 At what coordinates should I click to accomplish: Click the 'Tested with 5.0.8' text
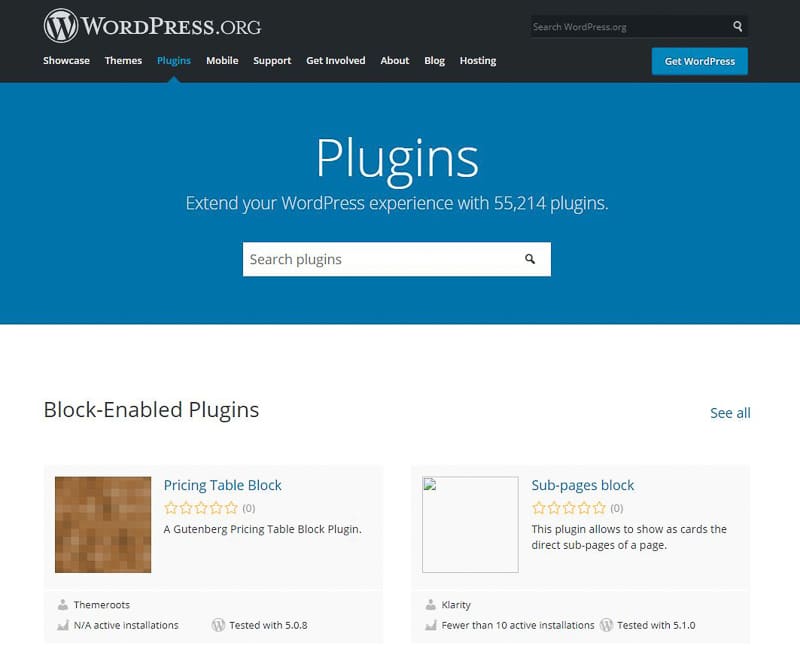pos(268,625)
